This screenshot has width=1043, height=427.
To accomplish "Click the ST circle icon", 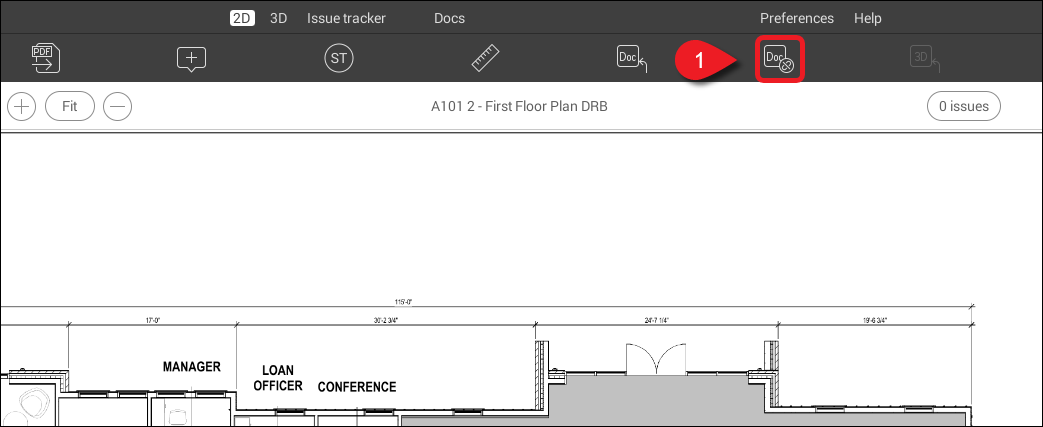I will point(339,59).
